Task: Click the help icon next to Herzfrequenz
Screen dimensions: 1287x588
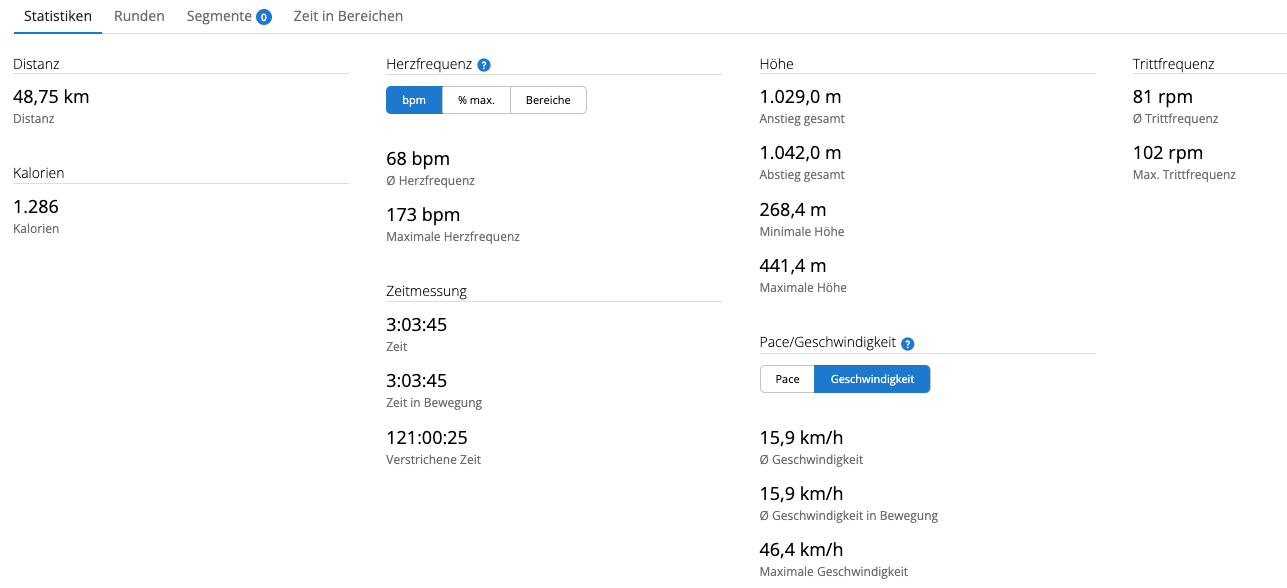Action: point(484,65)
